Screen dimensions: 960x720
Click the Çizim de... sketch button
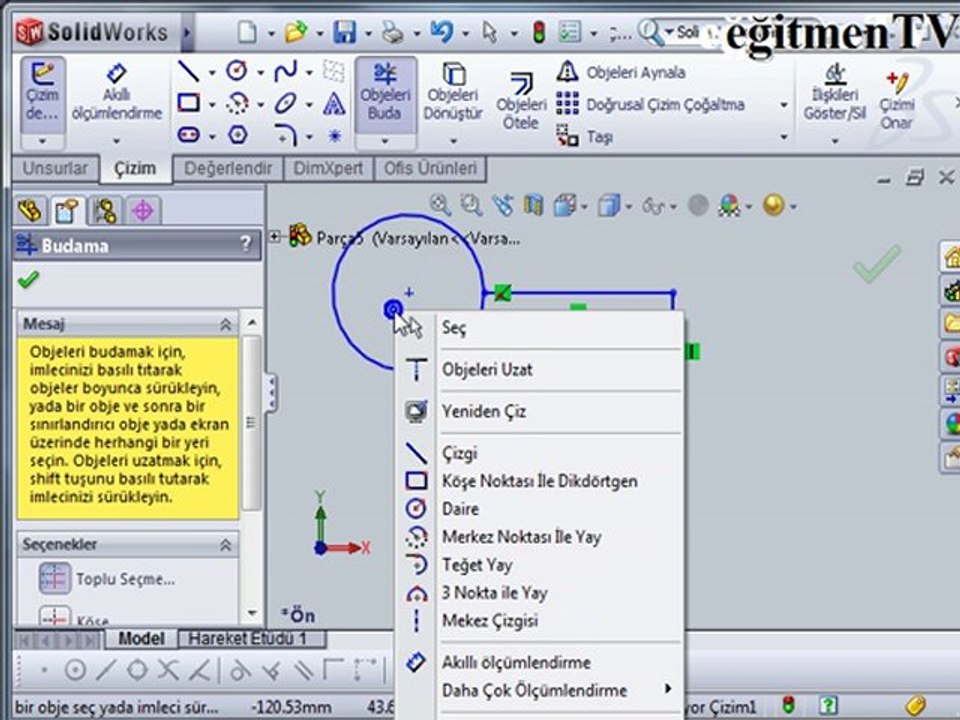pos(42,94)
